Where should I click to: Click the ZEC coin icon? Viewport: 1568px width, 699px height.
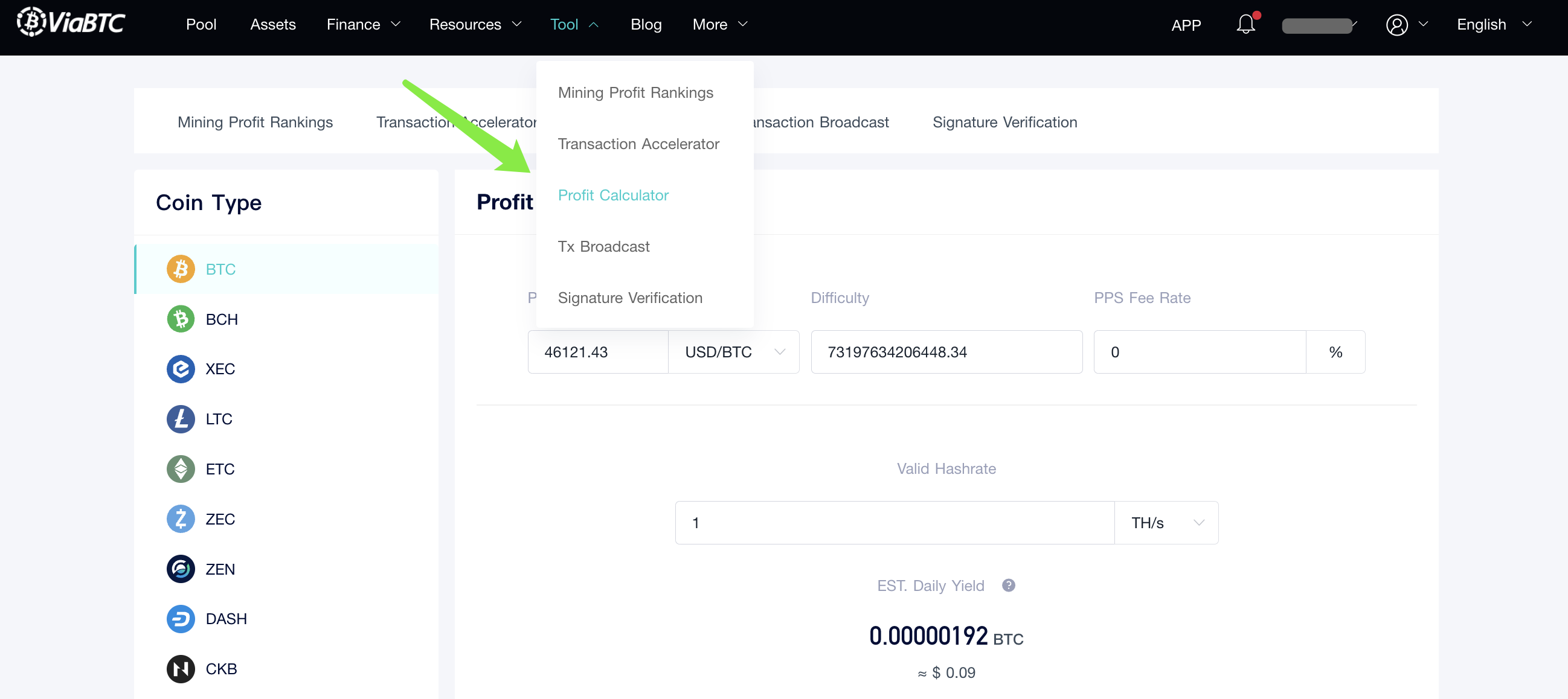[180, 518]
